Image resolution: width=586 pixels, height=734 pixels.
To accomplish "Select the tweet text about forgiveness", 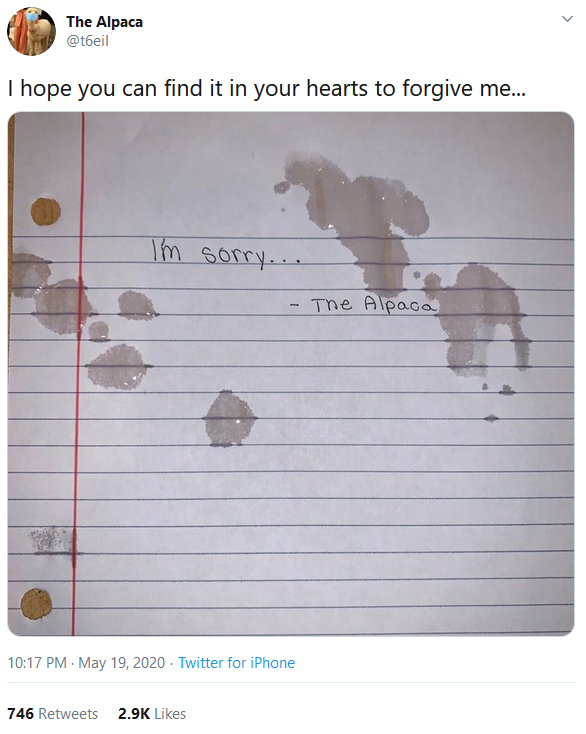I will (x=267, y=88).
